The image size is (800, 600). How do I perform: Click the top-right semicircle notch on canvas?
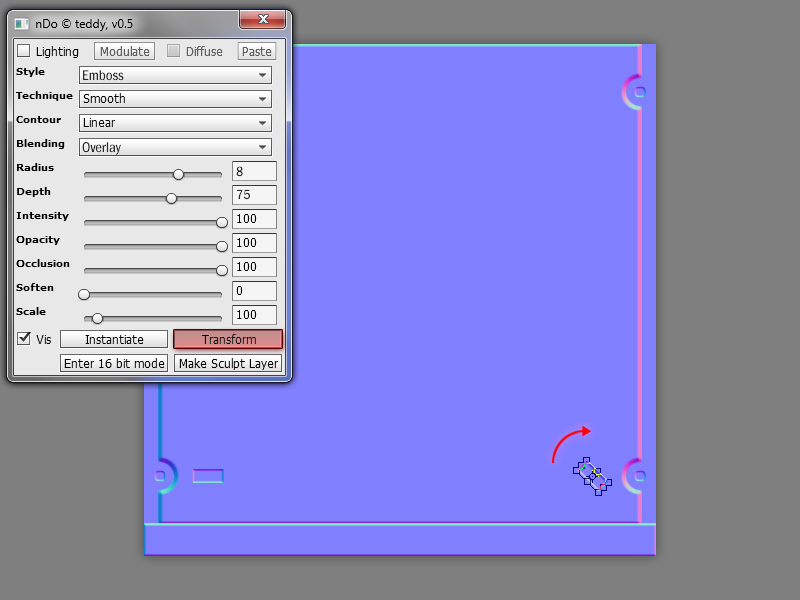633,92
